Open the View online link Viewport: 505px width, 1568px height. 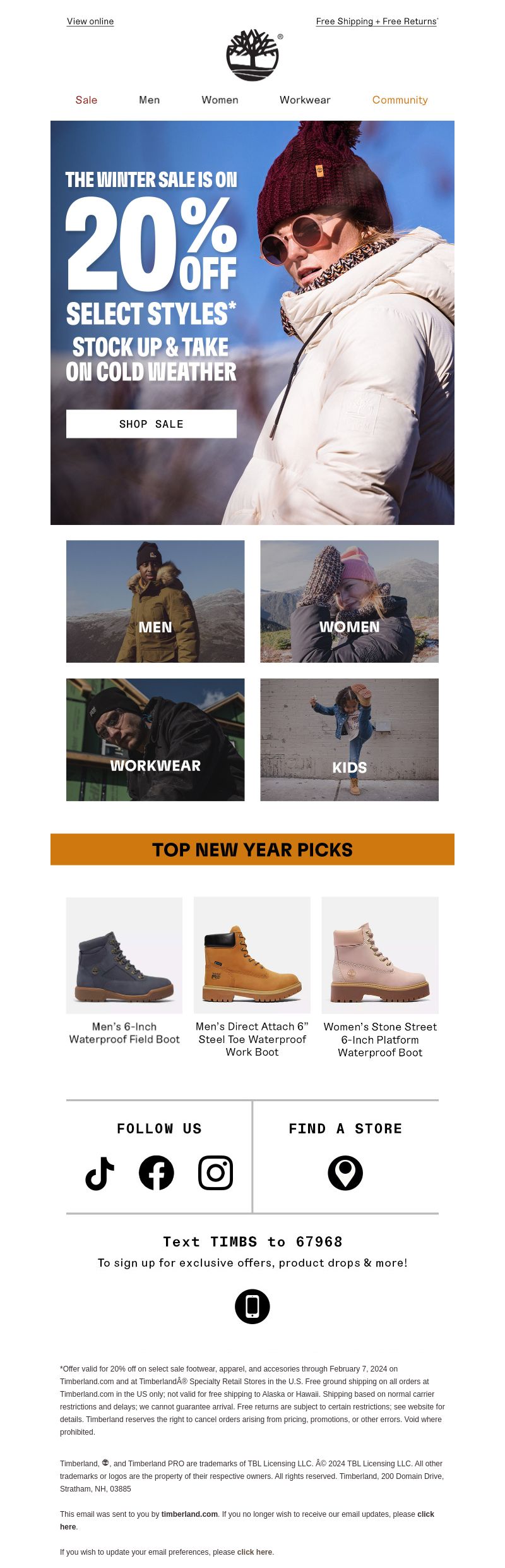point(90,21)
